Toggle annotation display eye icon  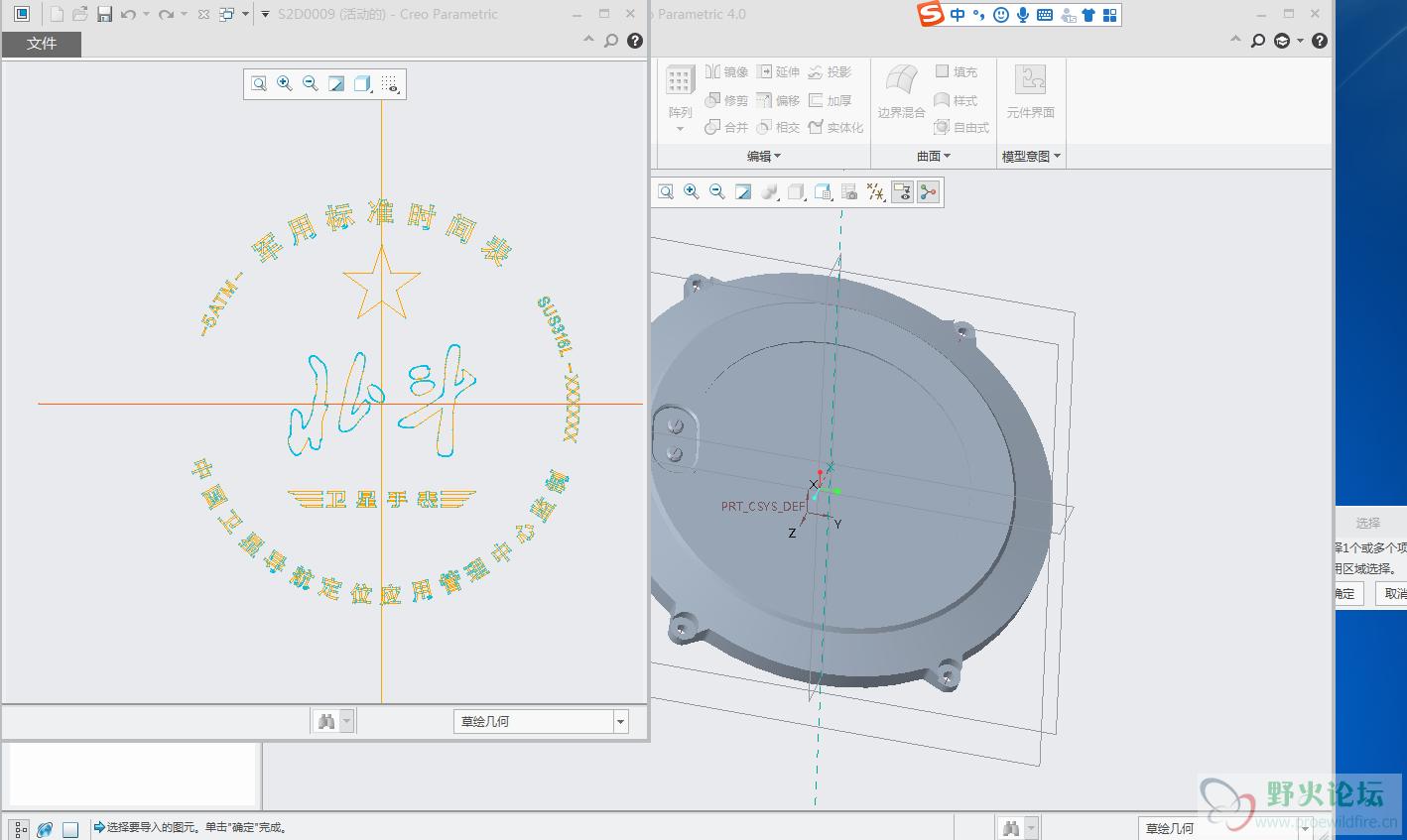(x=902, y=191)
